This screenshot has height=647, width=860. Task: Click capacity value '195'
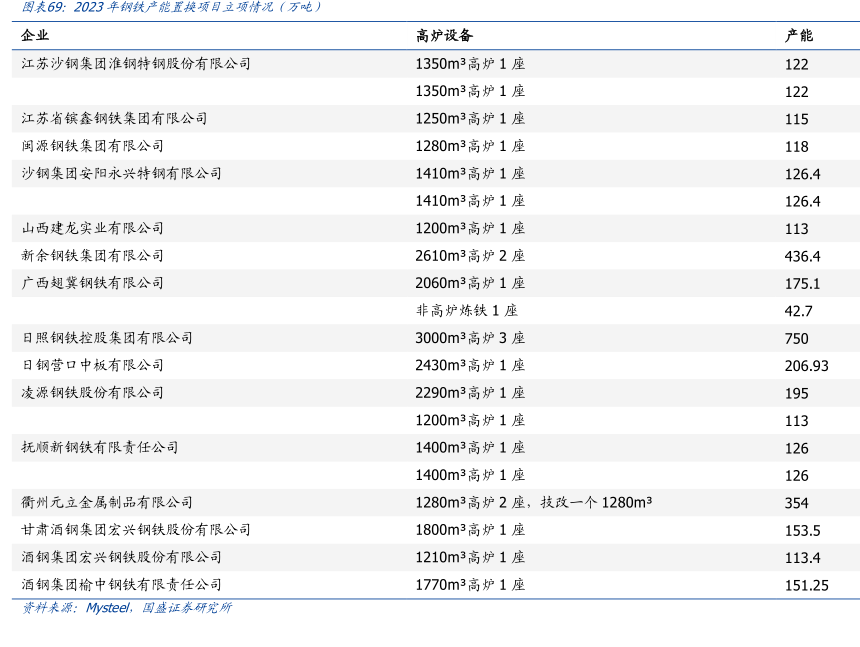(x=796, y=394)
